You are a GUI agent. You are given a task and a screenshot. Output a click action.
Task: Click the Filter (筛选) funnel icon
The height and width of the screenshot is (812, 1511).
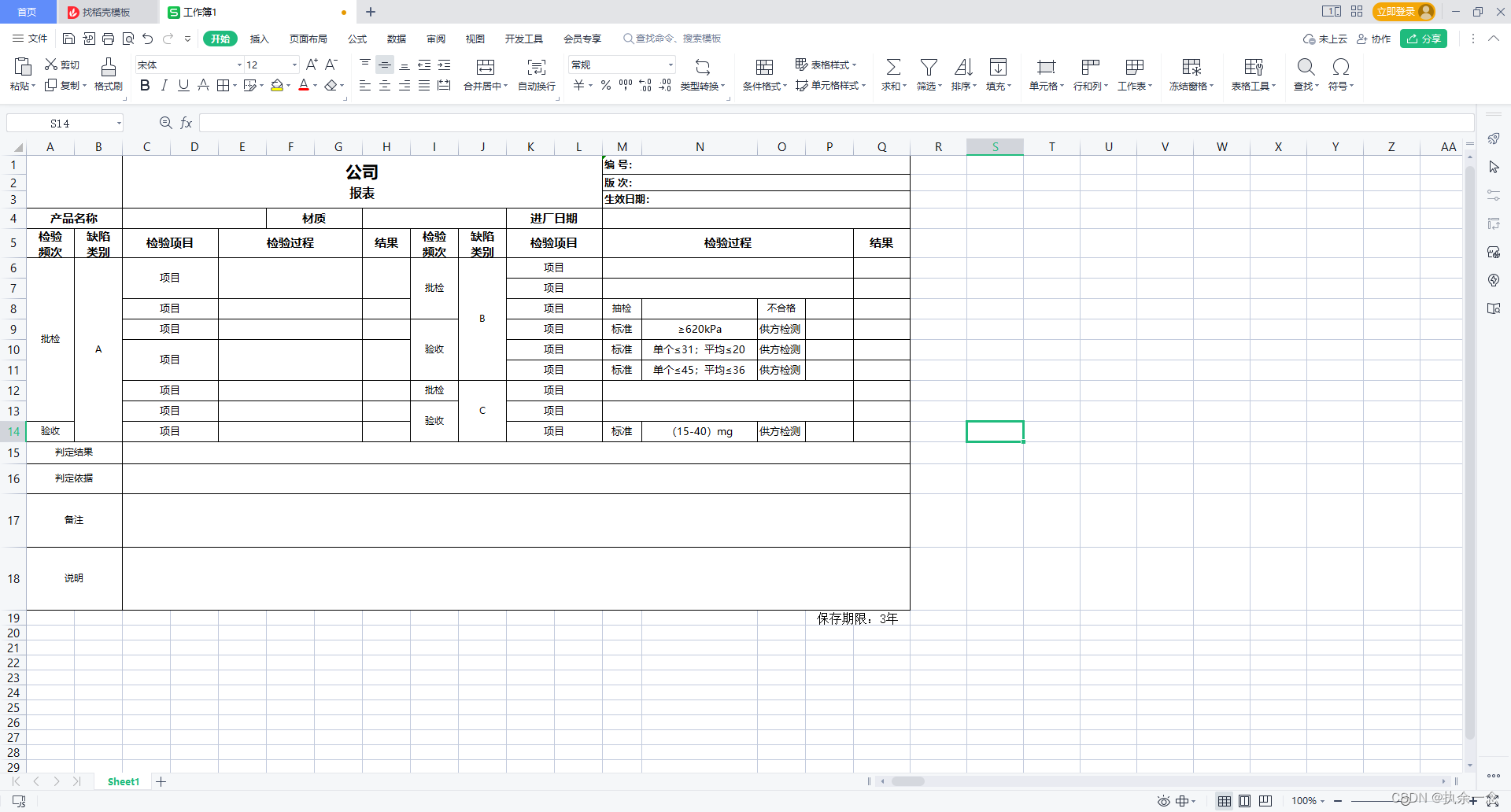(929, 67)
